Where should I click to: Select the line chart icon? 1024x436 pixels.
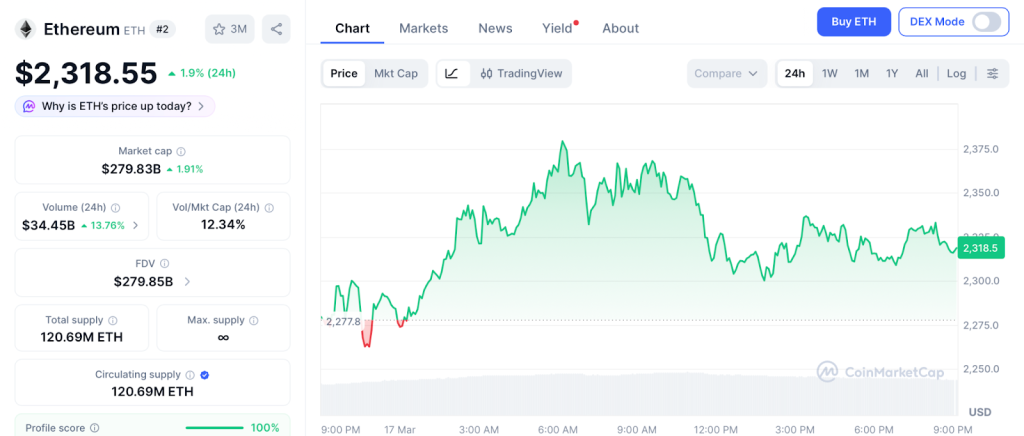(452, 73)
